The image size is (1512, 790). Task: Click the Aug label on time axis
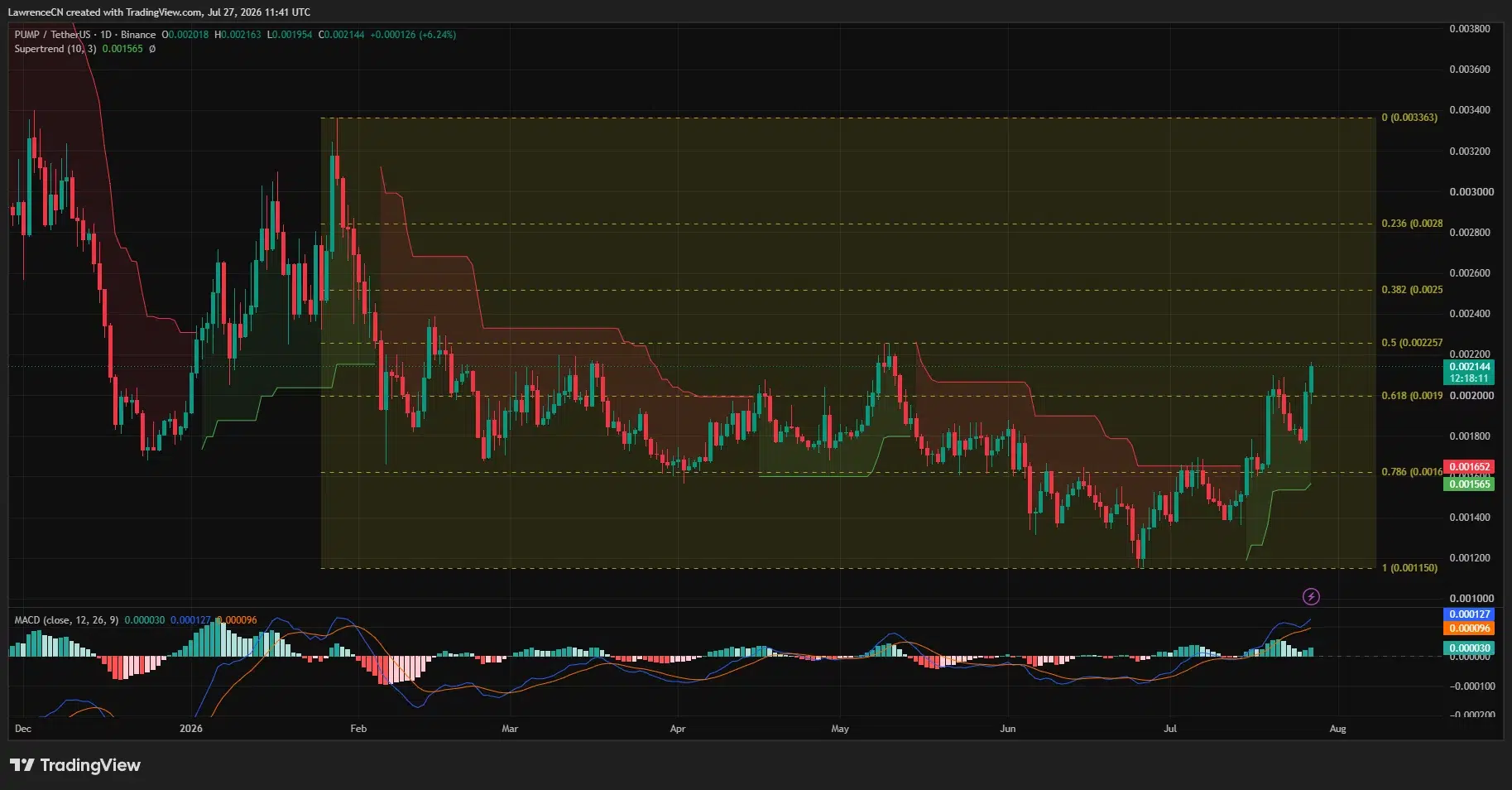click(1338, 729)
